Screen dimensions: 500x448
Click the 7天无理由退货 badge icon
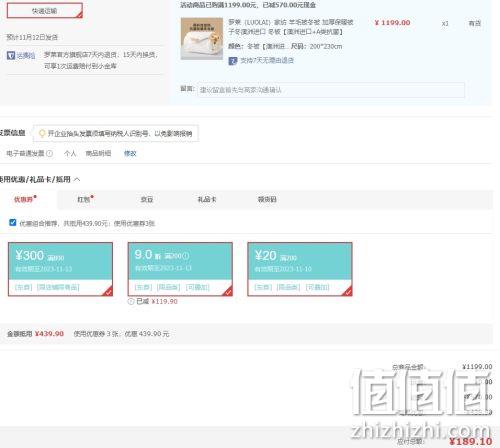click(233, 61)
